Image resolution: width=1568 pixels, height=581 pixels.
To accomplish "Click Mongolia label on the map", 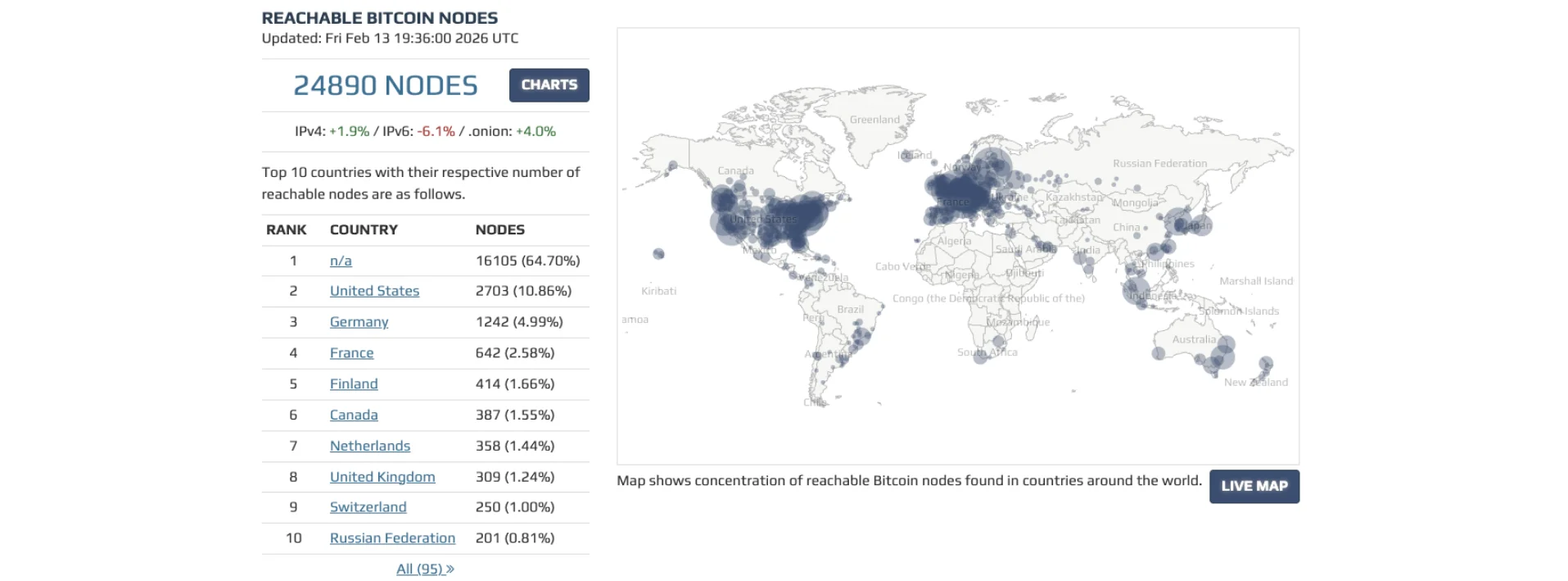I will pos(1135,202).
